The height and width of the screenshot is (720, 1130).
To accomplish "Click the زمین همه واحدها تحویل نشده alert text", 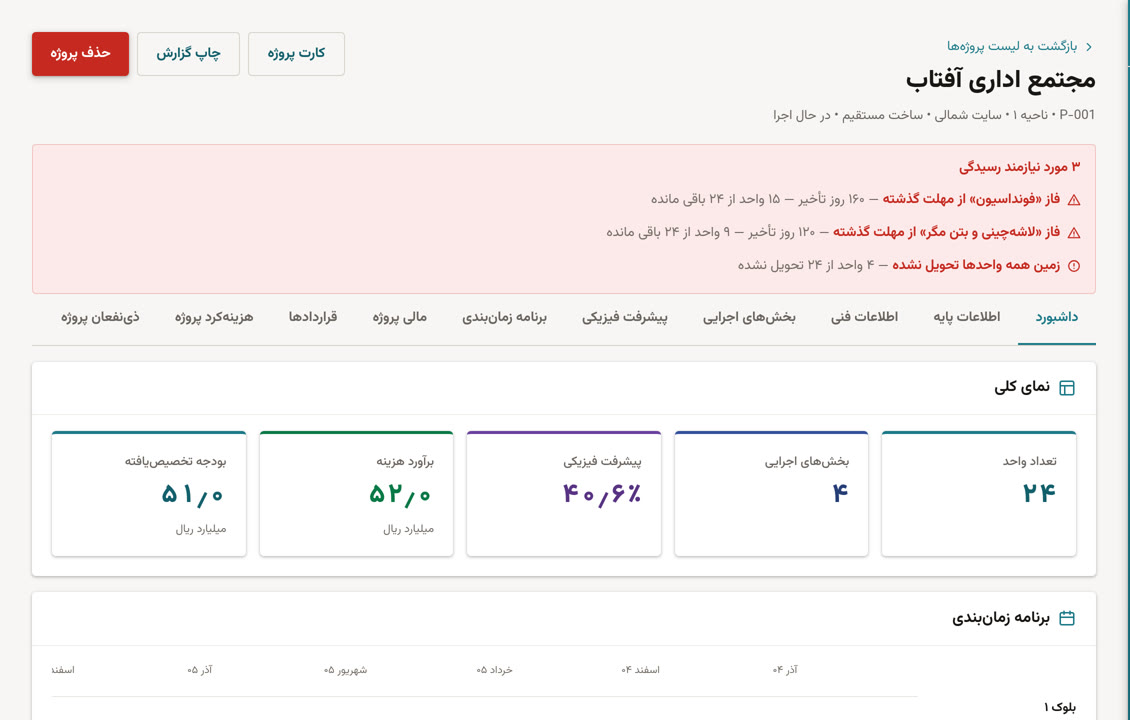I will 976,265.
